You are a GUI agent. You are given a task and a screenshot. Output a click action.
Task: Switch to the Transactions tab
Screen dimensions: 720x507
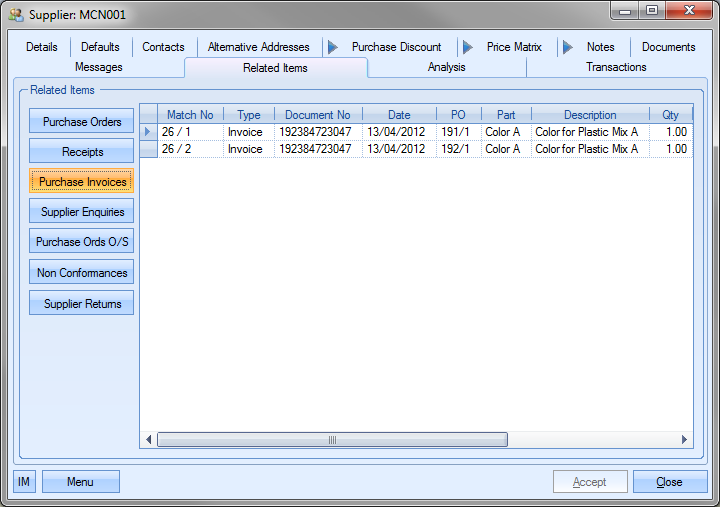point(615,67)
